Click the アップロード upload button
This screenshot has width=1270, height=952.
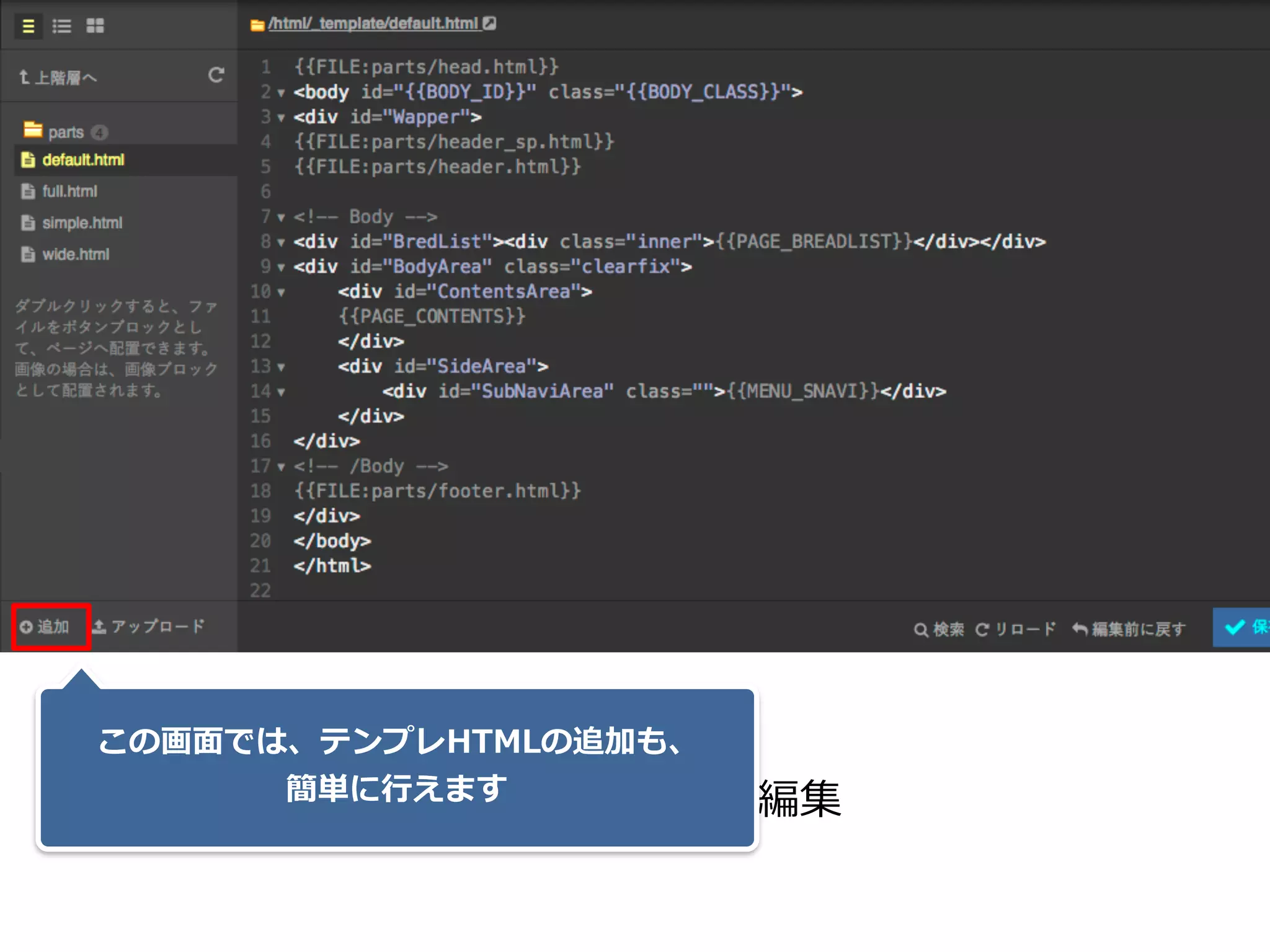tap(148, 627)
